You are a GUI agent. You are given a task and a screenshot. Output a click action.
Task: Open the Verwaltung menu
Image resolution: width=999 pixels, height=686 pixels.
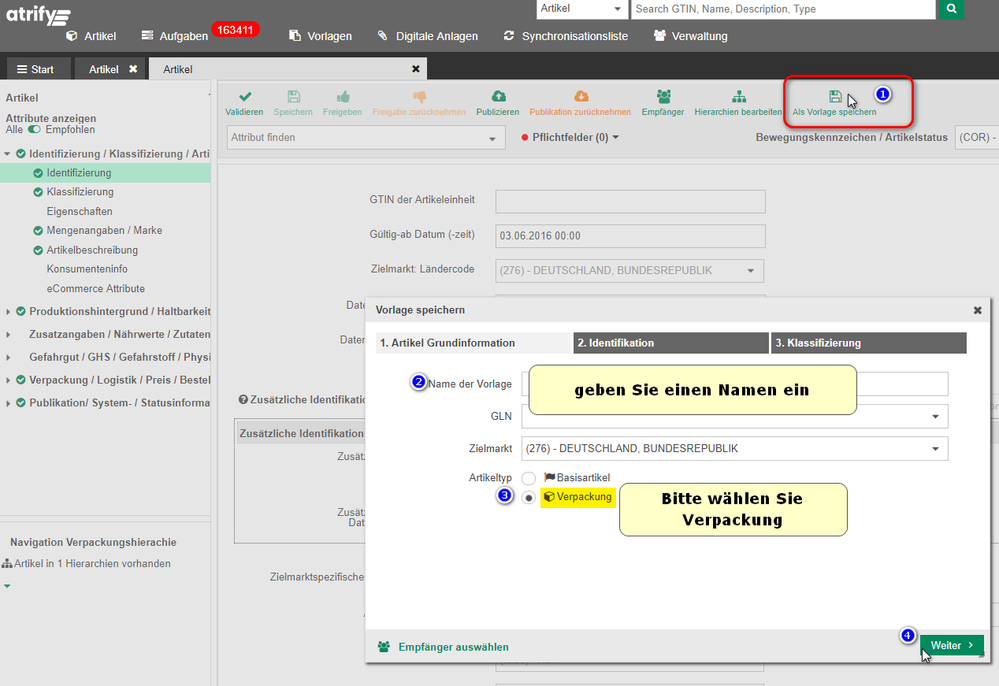691,36
